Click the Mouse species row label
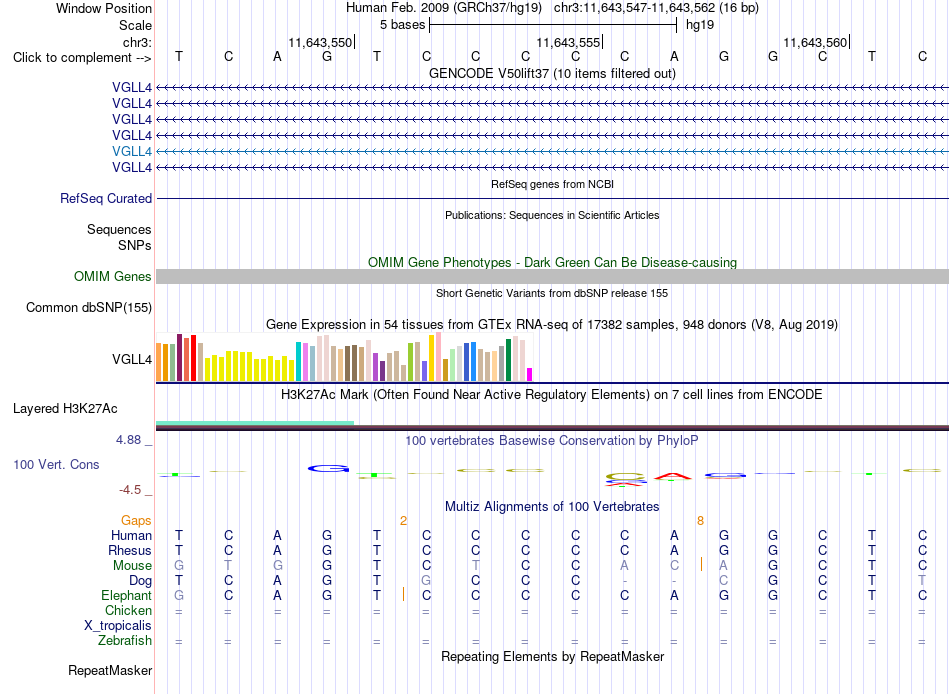Viewport: 950px width, 694px height. [x=132, y=566]
